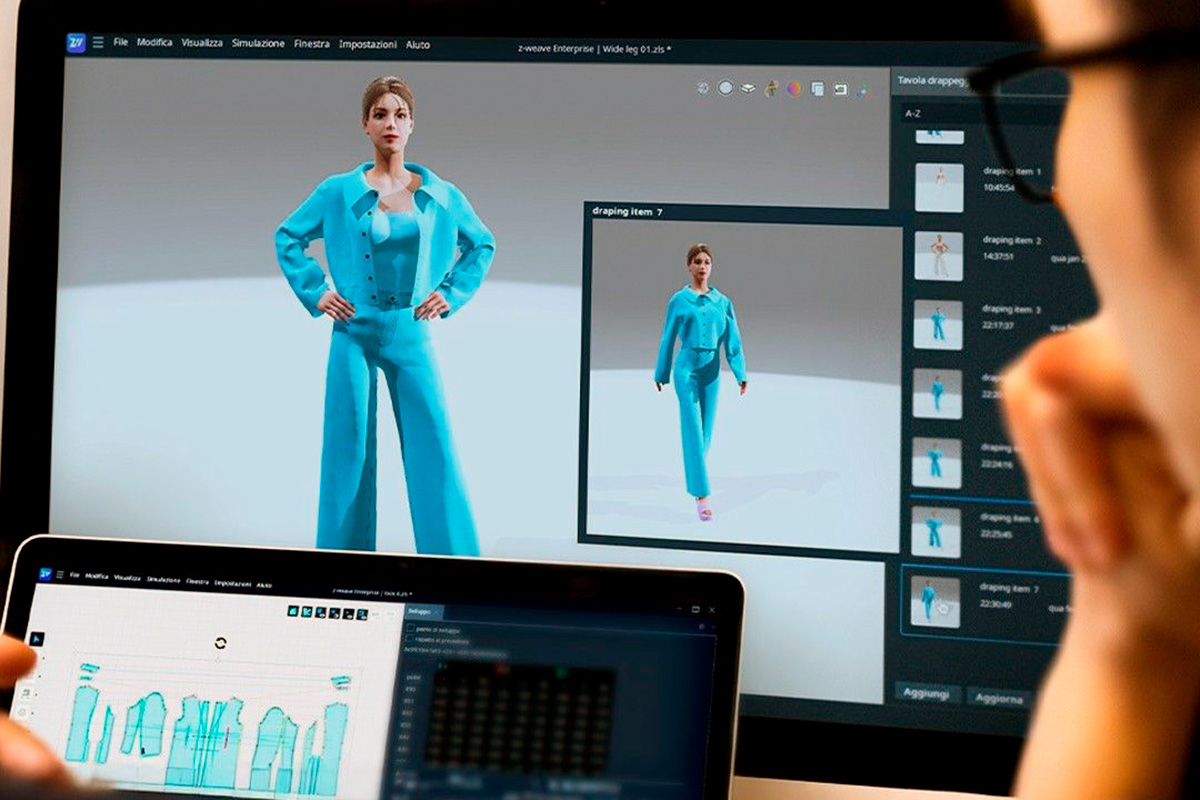Click the z-weave logo icon on main monitor
The width and height of the screenshot is (1200, 800).
coord(76,43)
